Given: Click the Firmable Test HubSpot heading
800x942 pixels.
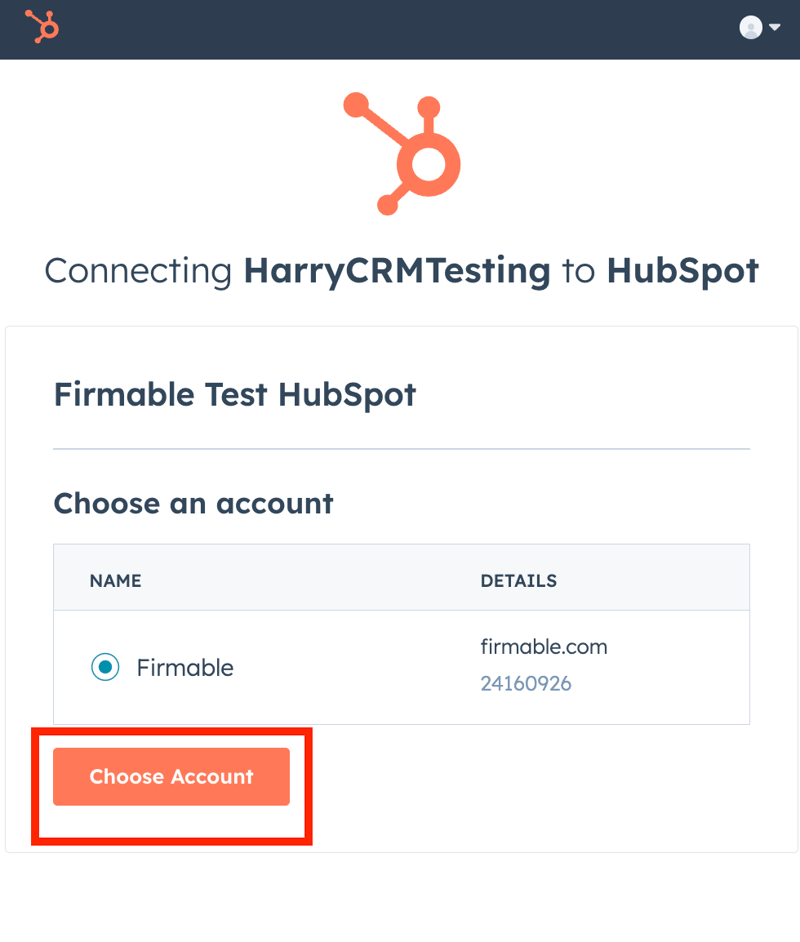Looking at the screenshot, I should tap(235, 394).
